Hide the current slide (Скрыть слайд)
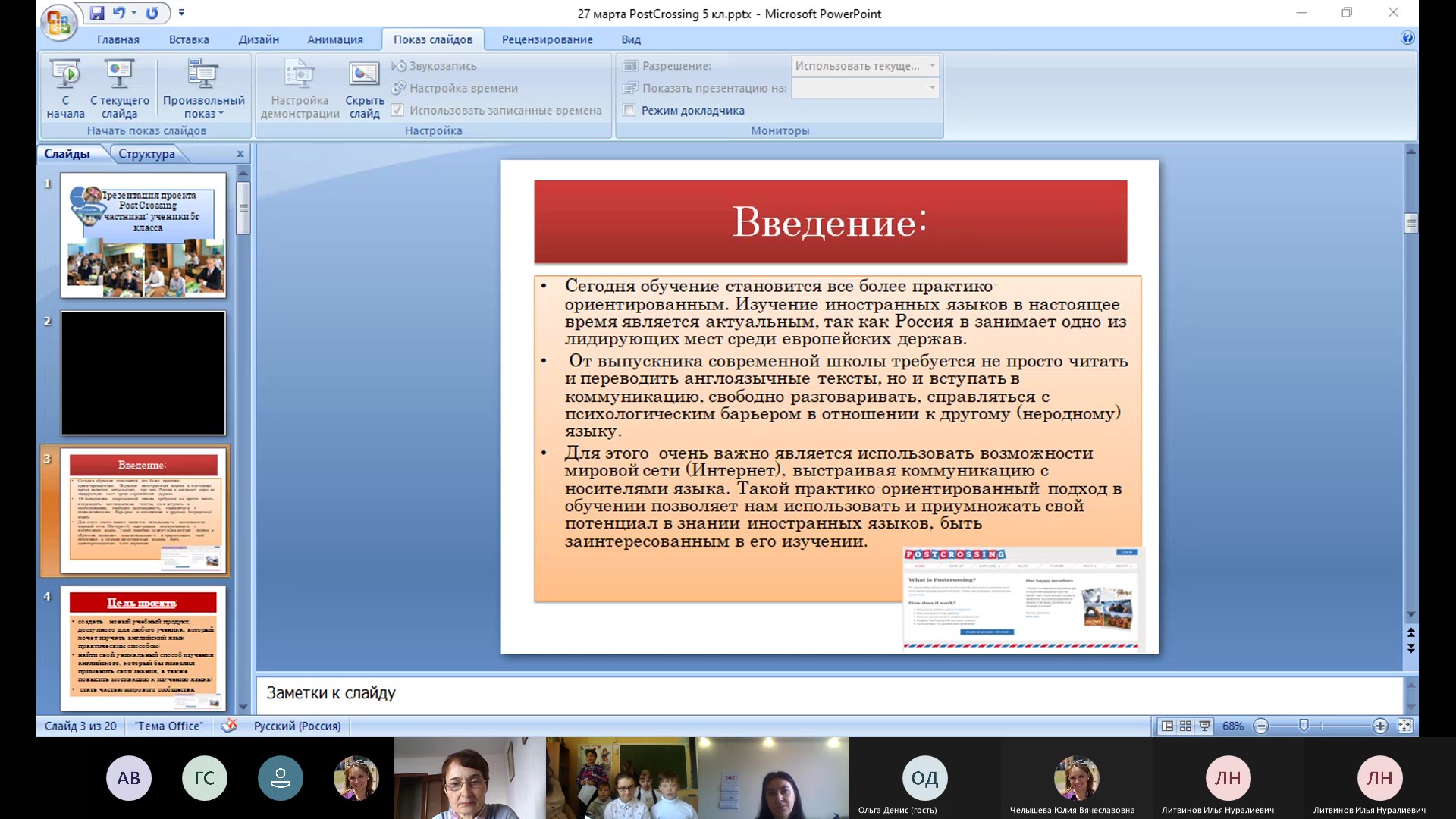 (363, 89)
